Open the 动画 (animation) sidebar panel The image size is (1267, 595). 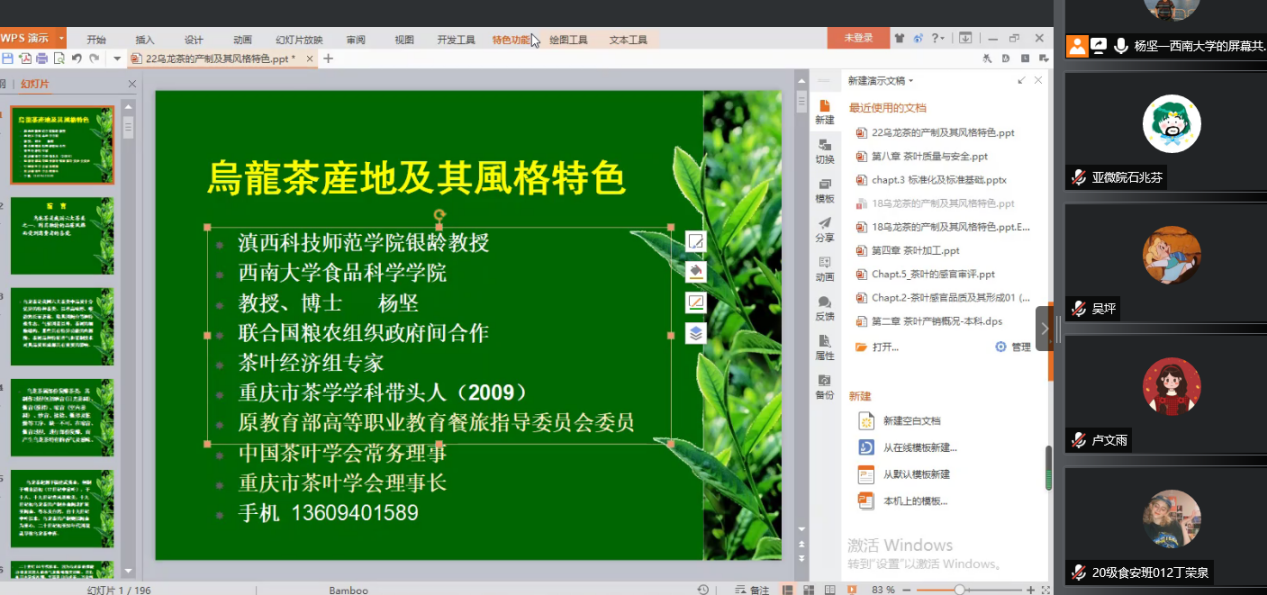coord(824,268)
